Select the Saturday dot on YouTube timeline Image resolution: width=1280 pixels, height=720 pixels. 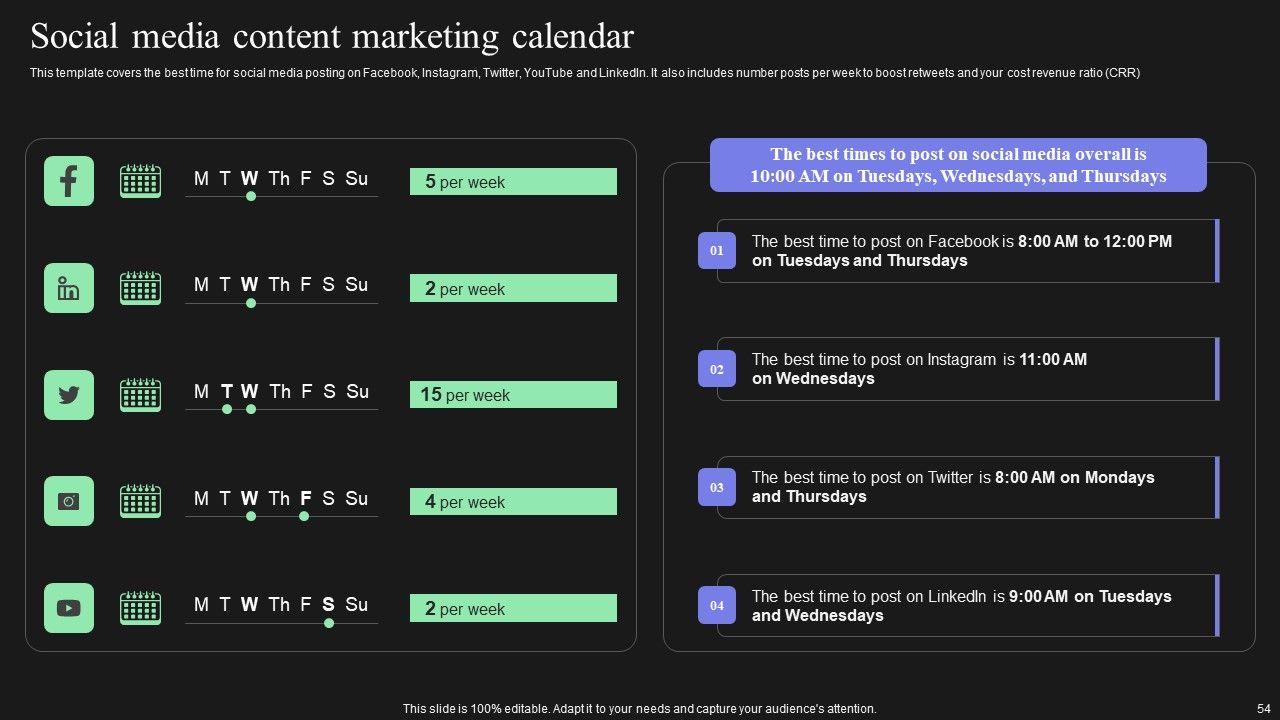[329, 623]
